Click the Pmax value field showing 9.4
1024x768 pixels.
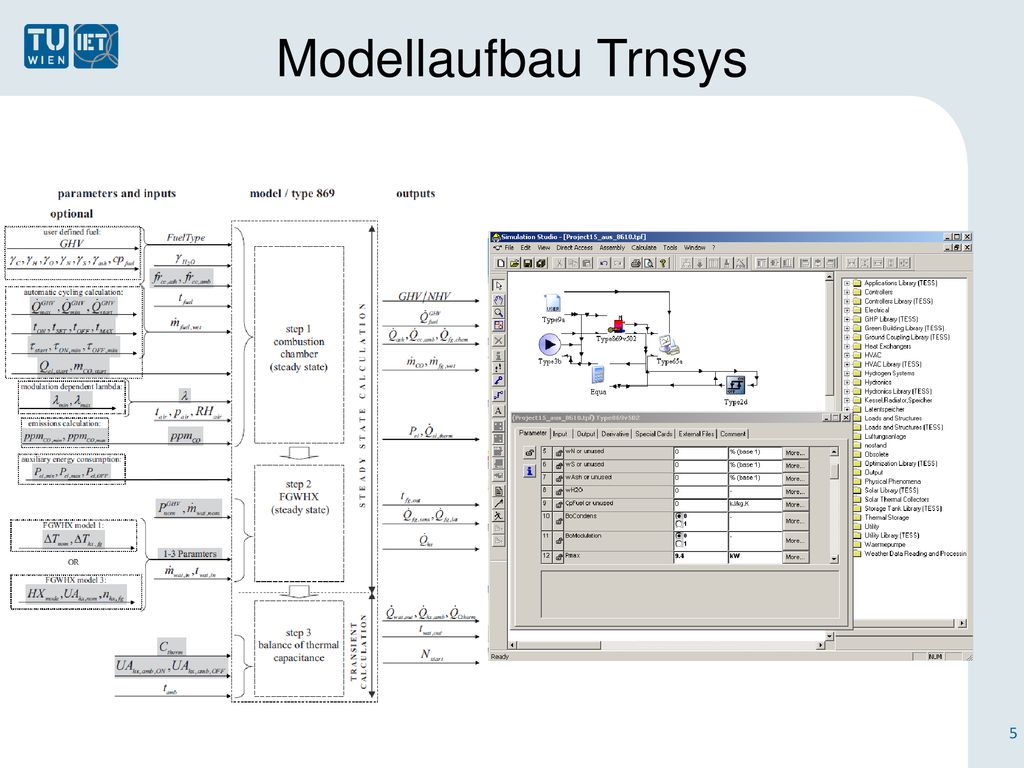point(700,557)
